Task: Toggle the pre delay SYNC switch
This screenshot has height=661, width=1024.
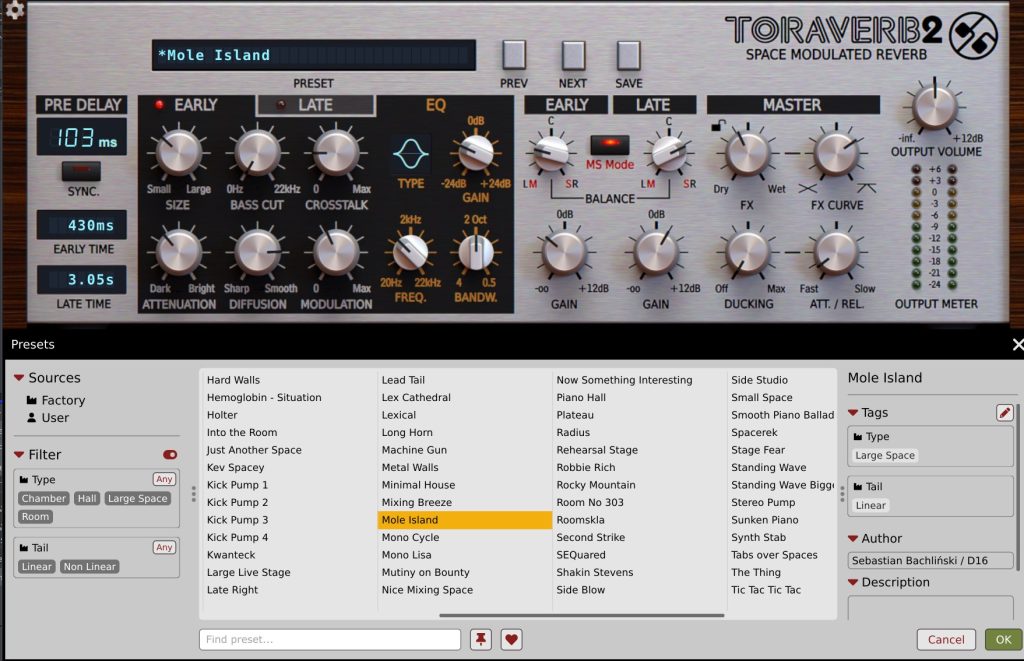Action: pos(82,171)
